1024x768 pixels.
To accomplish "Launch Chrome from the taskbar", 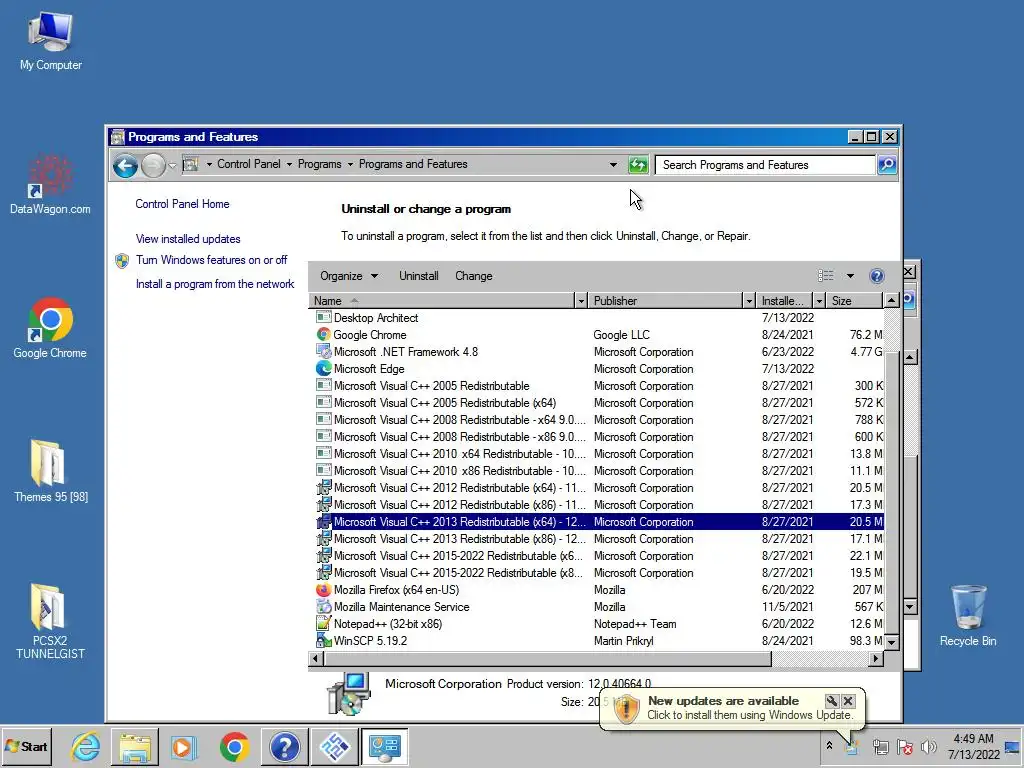I will click(234, 746).
